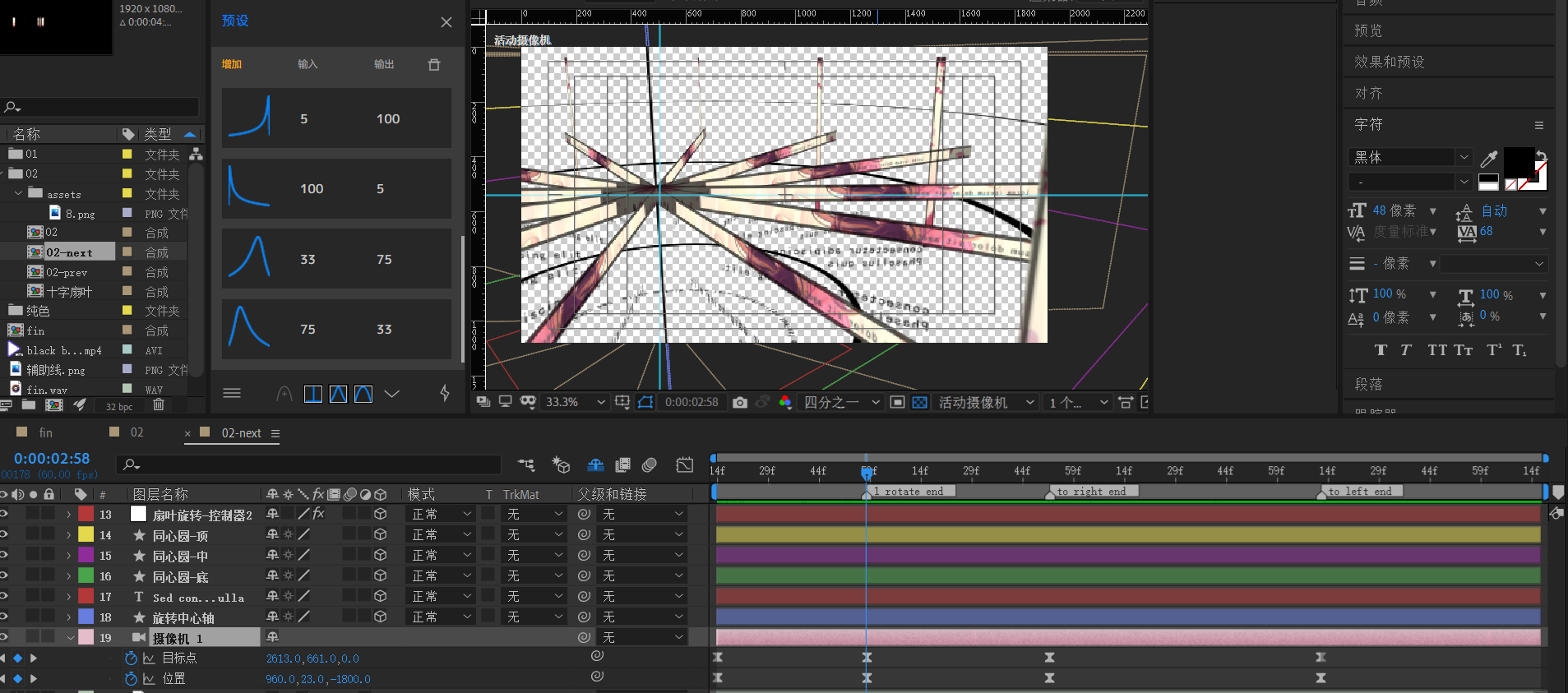Screen dimensions: 1568x693
Task: Click the eyedropper in the Character panel
Action: point(1488,159)
